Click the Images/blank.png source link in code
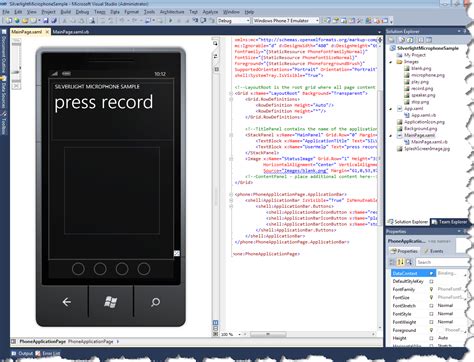Image resolution: width=474 pixels, height=362 pixels. [295, 171]
